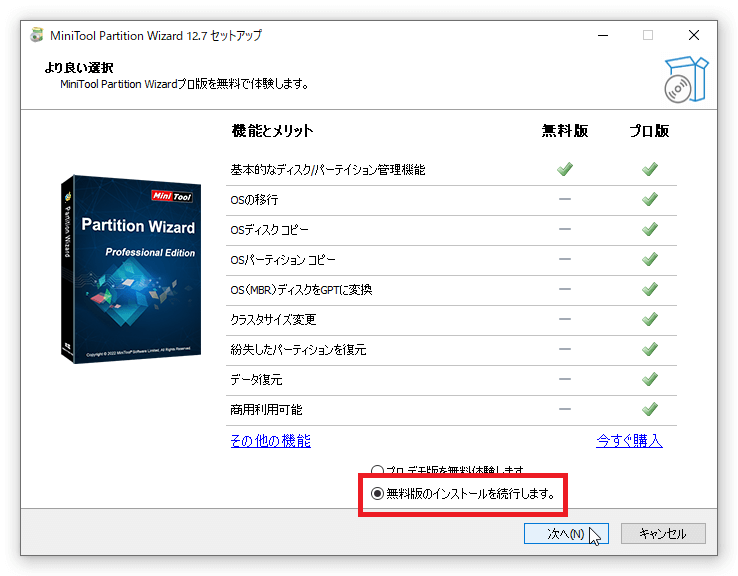Click Pro checkmark in データ復元 row
The height and width of the screenshot is (576, 738).
(650, 379)
